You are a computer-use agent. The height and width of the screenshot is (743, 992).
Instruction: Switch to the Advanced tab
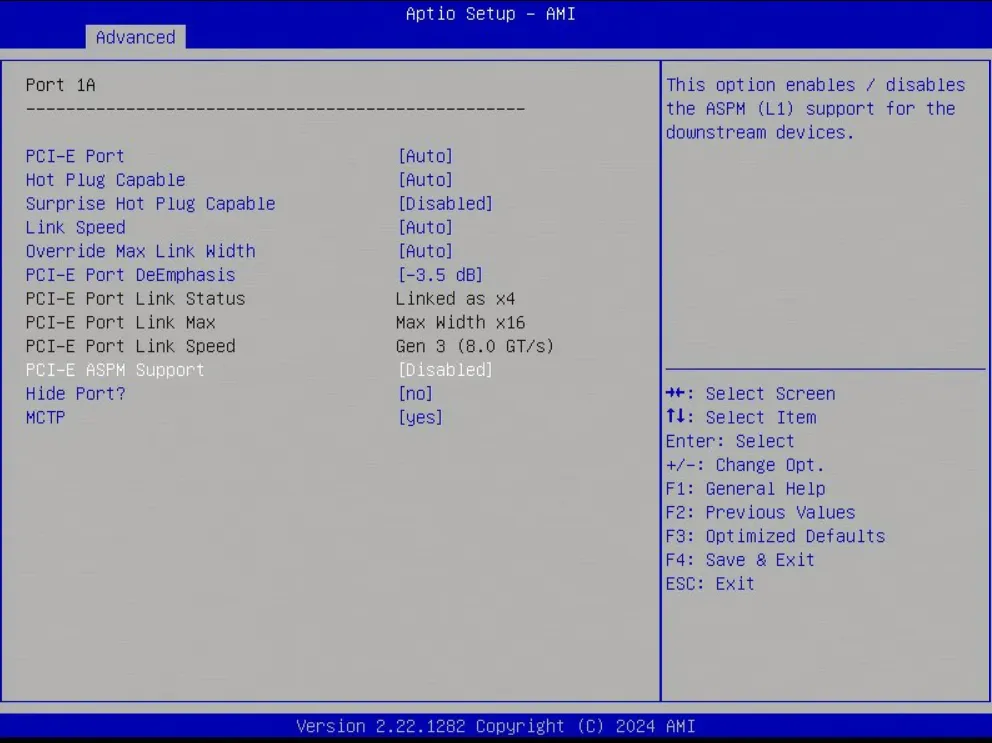click(135, 37)
